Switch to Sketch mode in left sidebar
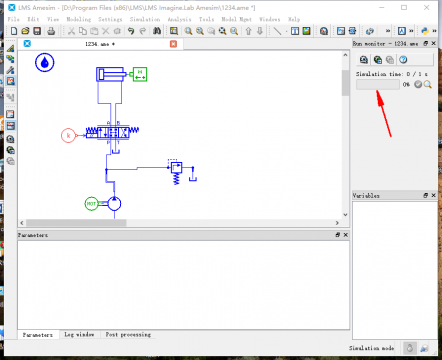Viewport: 442px width, 360px height. click(10, 49)
